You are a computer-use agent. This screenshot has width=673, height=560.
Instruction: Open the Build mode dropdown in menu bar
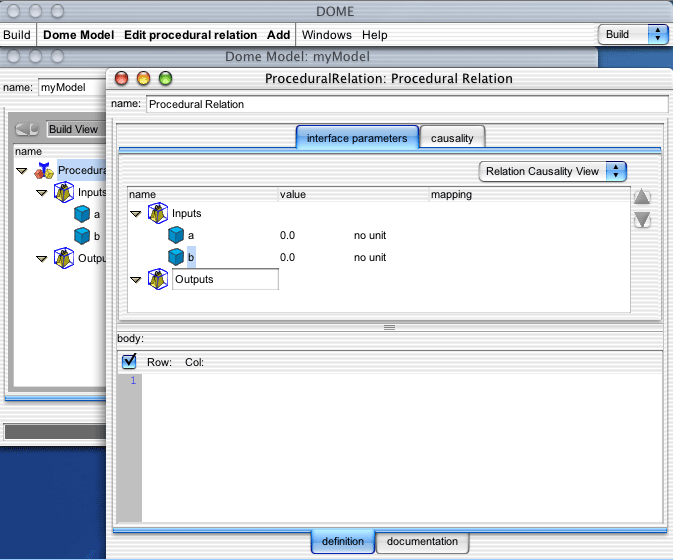[633, 34]
